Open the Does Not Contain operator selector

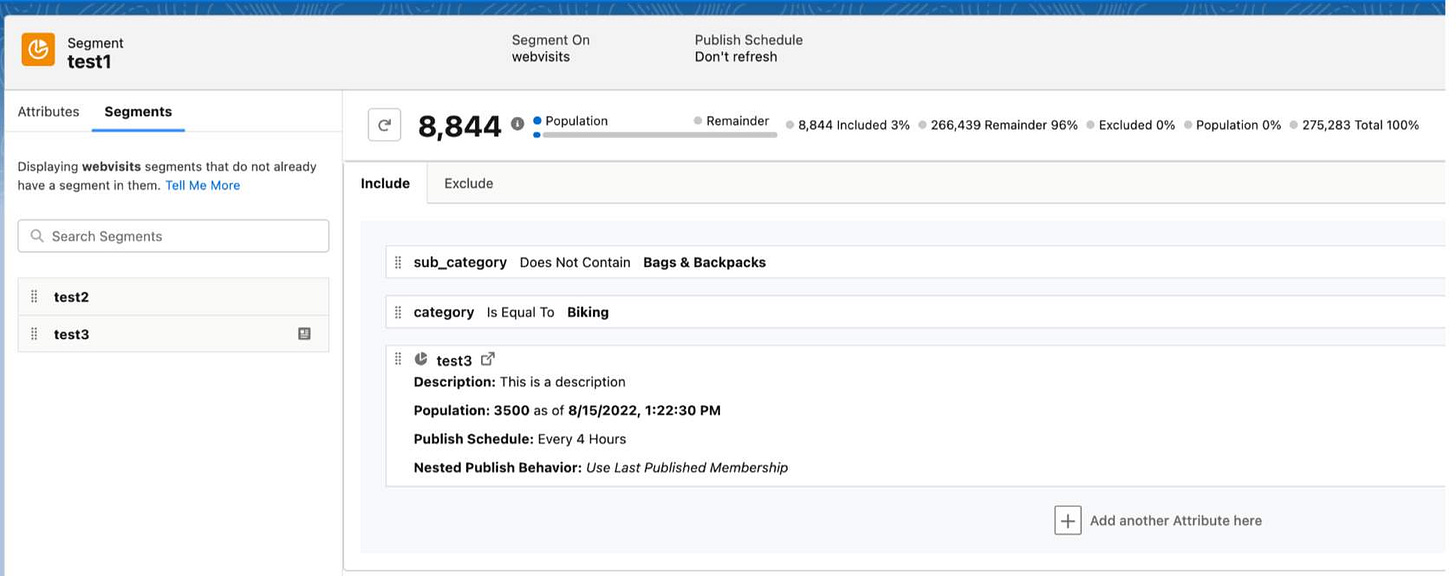[575, 262]
